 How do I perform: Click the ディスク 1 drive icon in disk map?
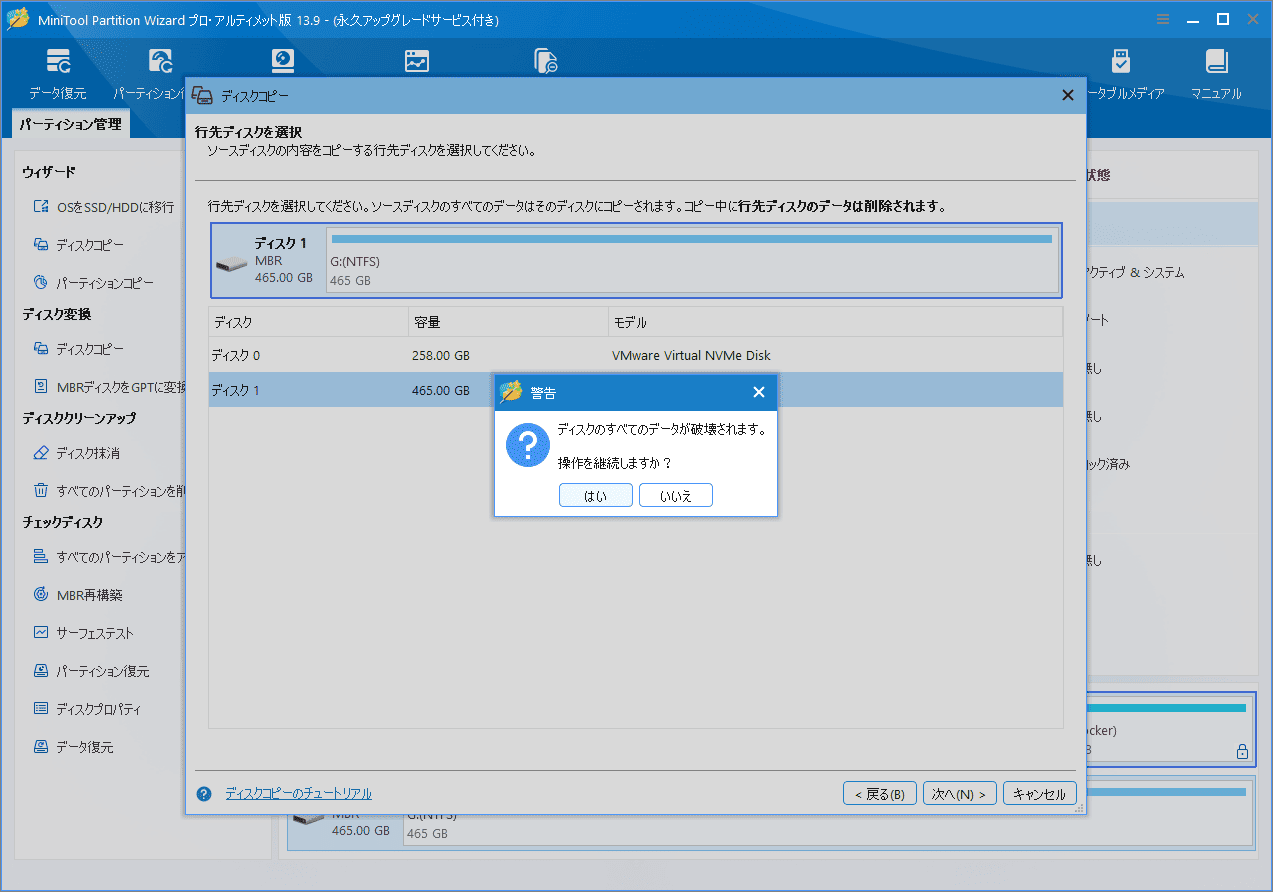231,265
